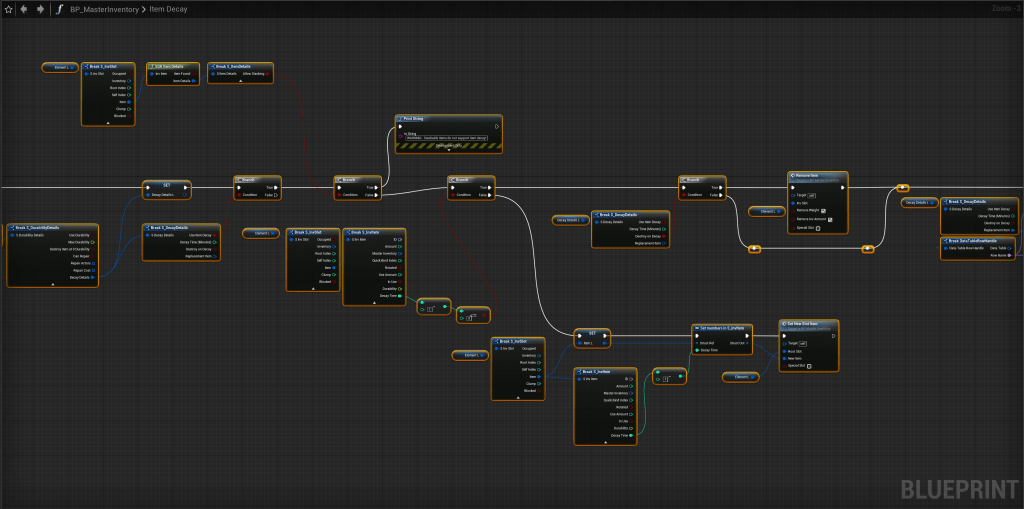Click the In String text field on Print String

click(447, 139)
